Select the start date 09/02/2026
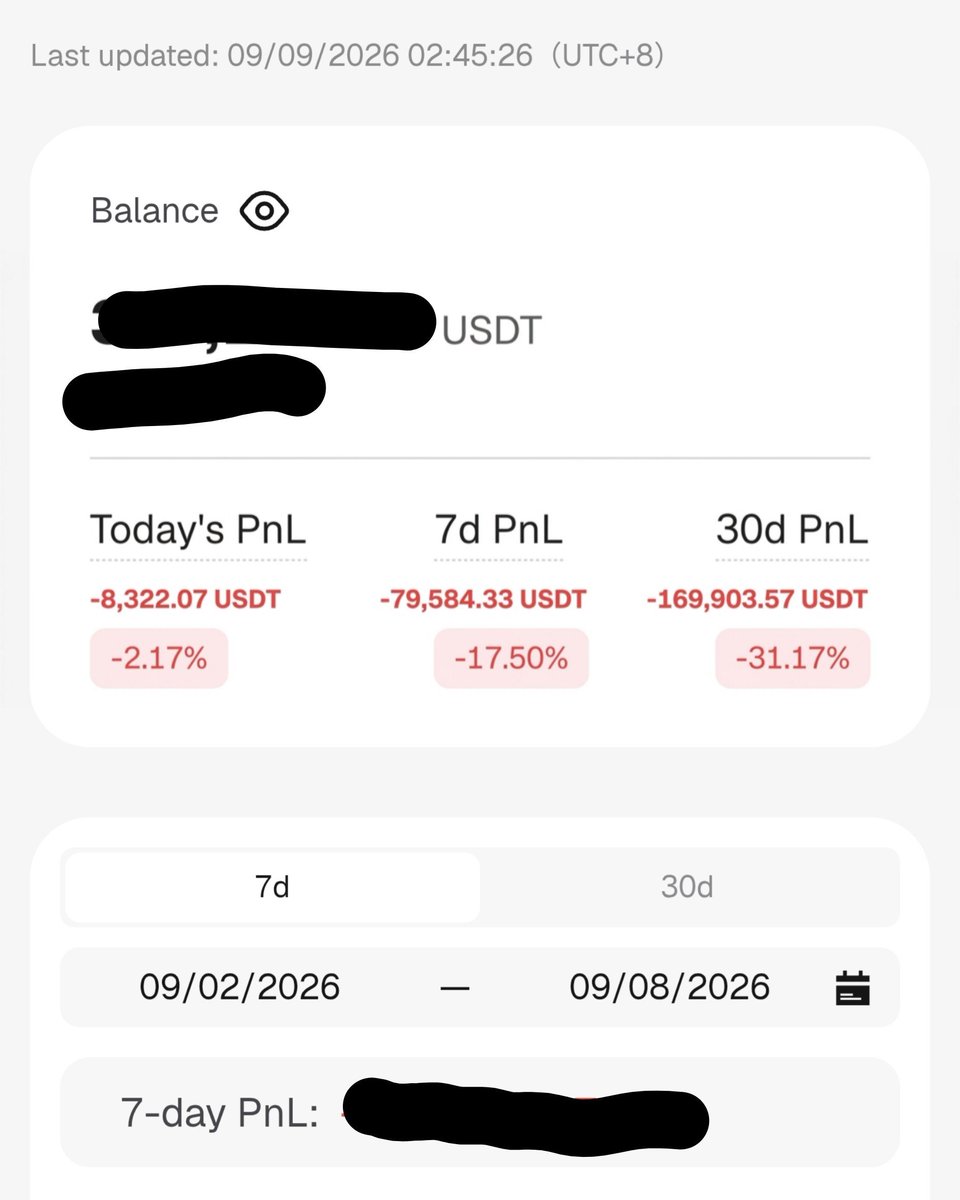Image resolution: width=960 pixels, height=1200 pixels. [240, 987]
